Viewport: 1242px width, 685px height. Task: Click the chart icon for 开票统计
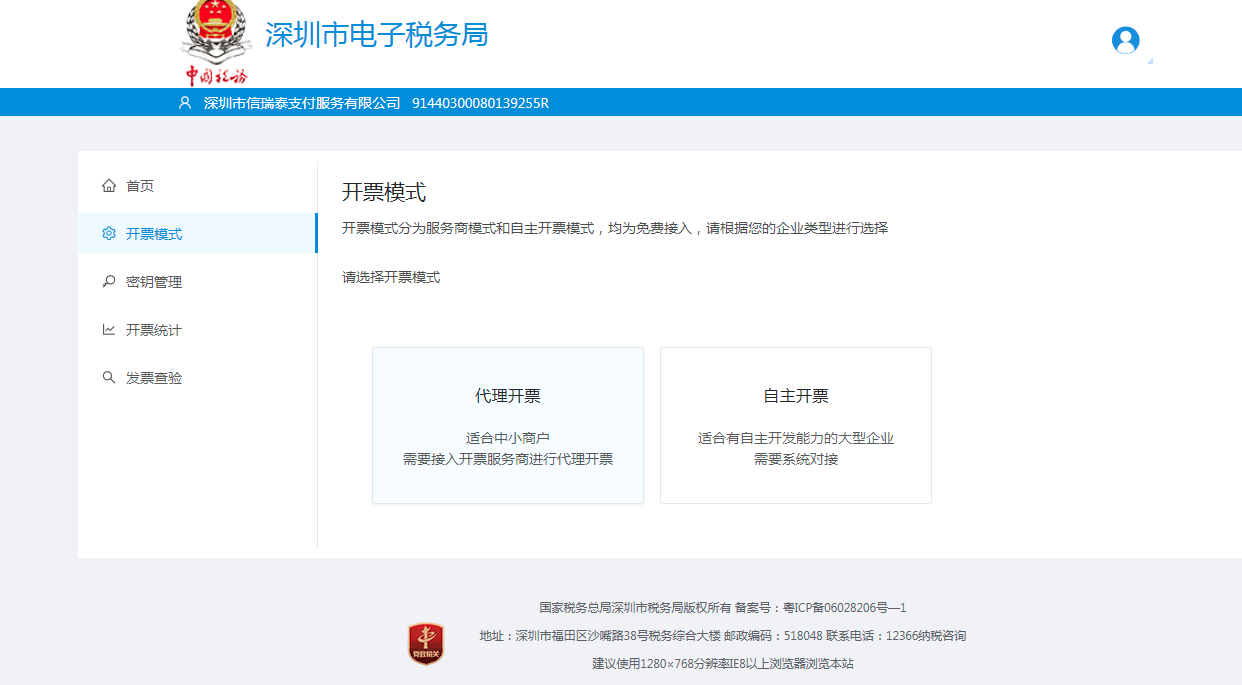tap(109, 330)
